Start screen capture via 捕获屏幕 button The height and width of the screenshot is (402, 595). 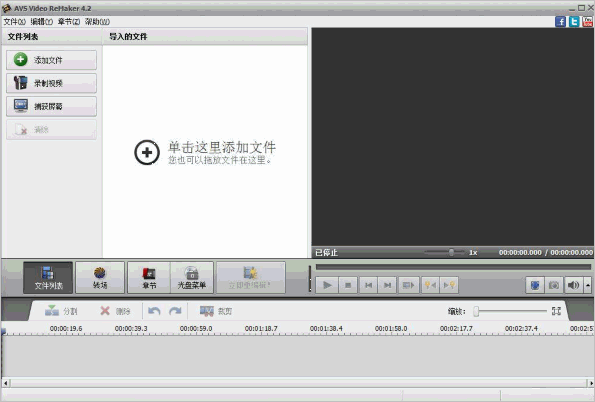point(51,106)
